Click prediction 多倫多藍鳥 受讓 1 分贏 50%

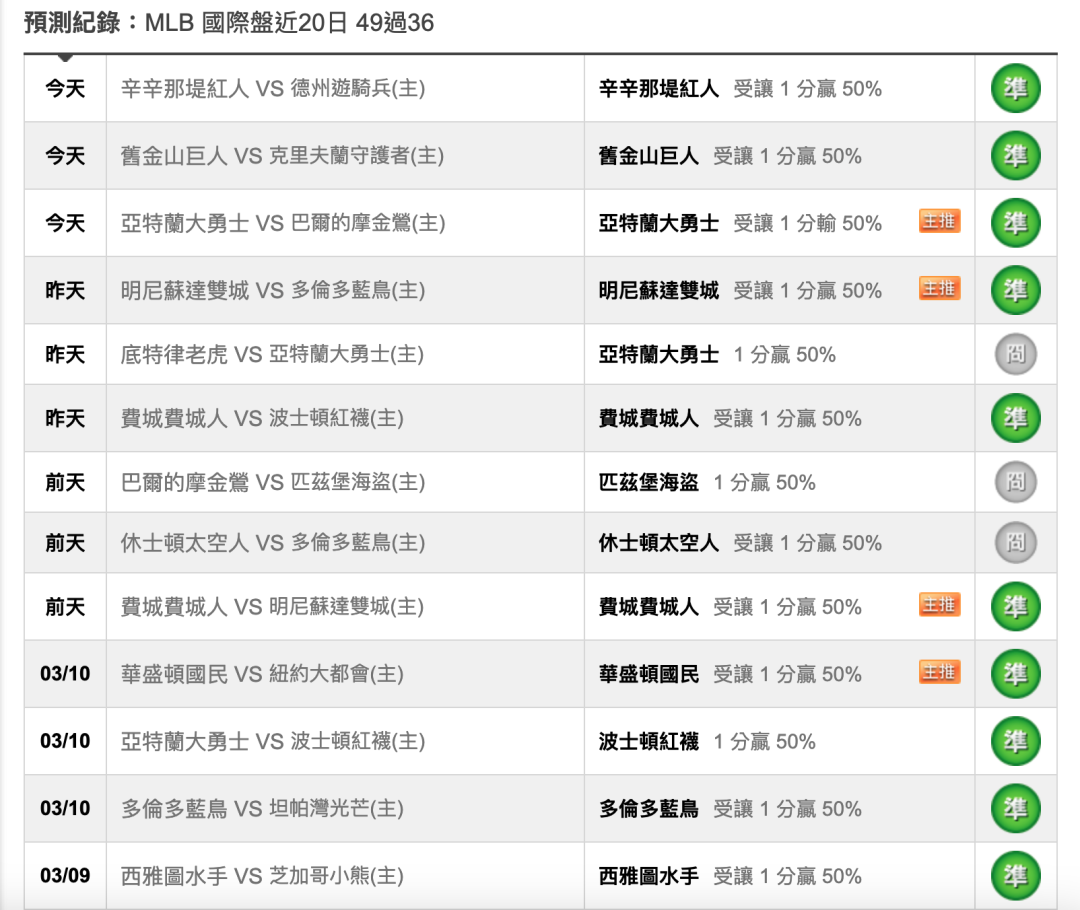tap(730, 808)
